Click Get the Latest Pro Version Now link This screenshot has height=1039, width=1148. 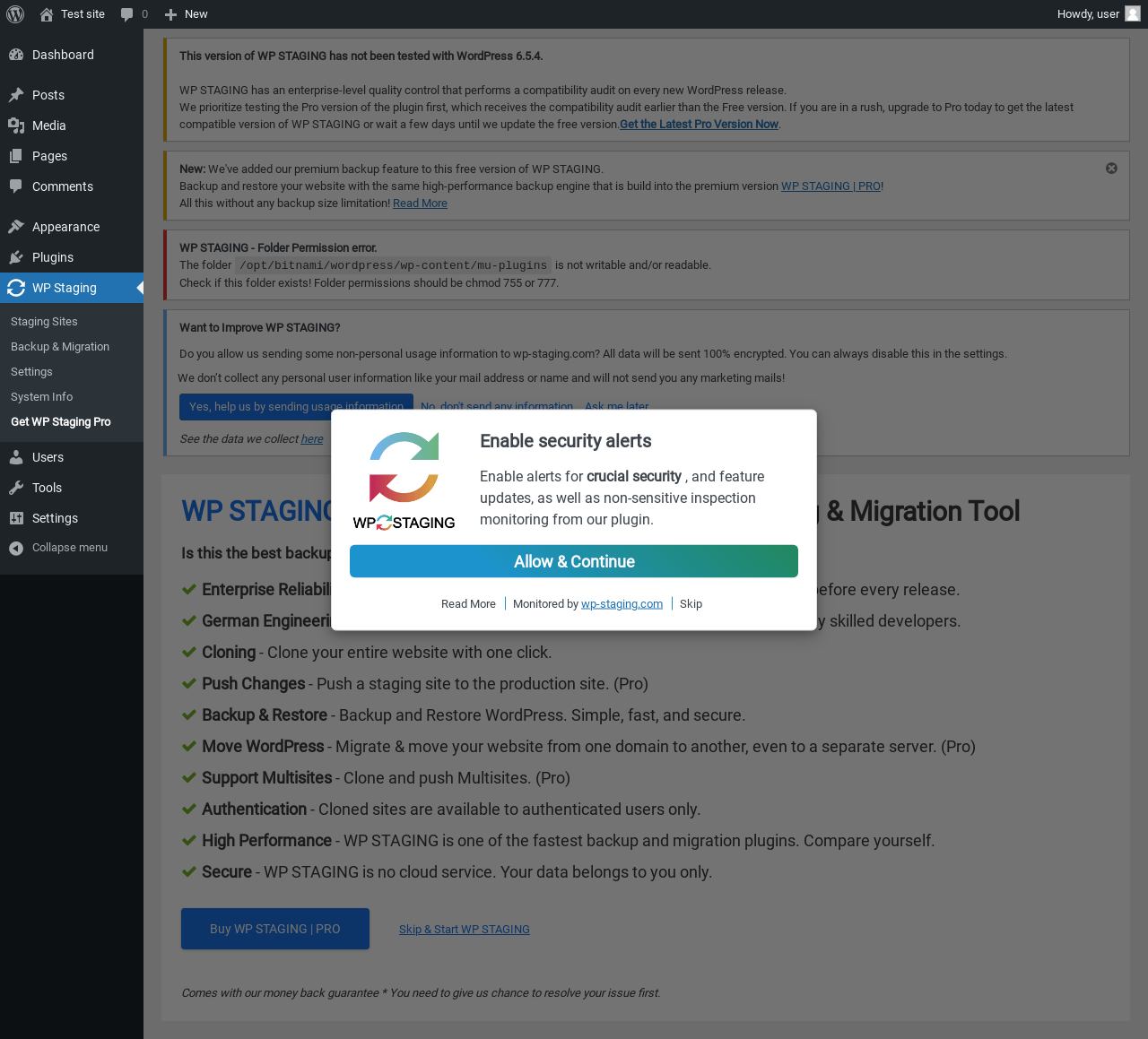click(x=699, y=125)
